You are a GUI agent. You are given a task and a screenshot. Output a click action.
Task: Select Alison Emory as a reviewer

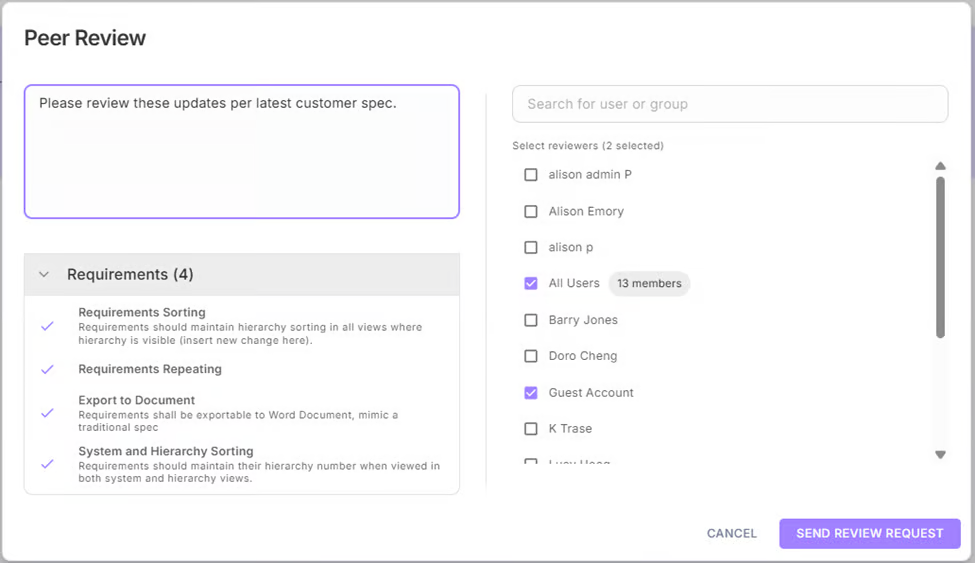[531, 211]
